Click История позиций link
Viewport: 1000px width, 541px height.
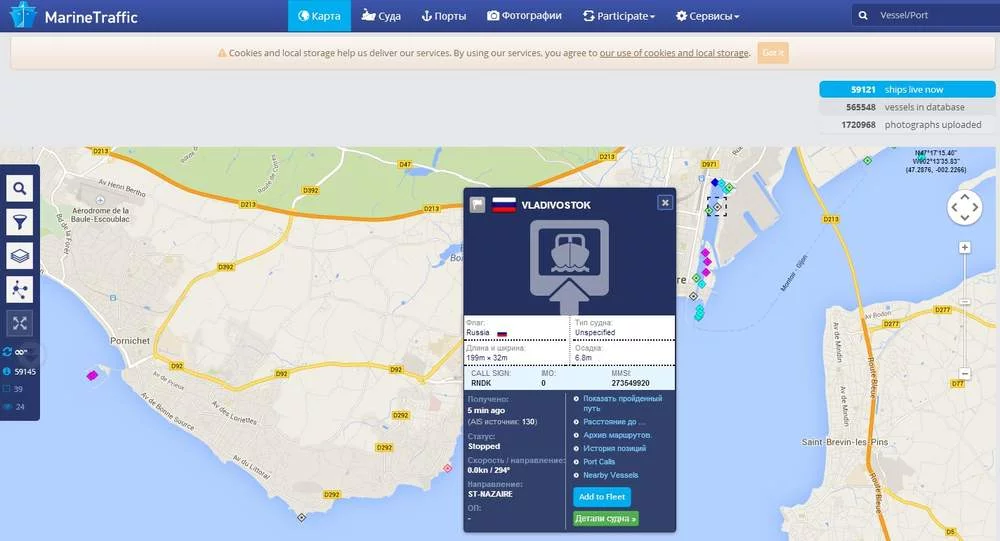[614, 448]
